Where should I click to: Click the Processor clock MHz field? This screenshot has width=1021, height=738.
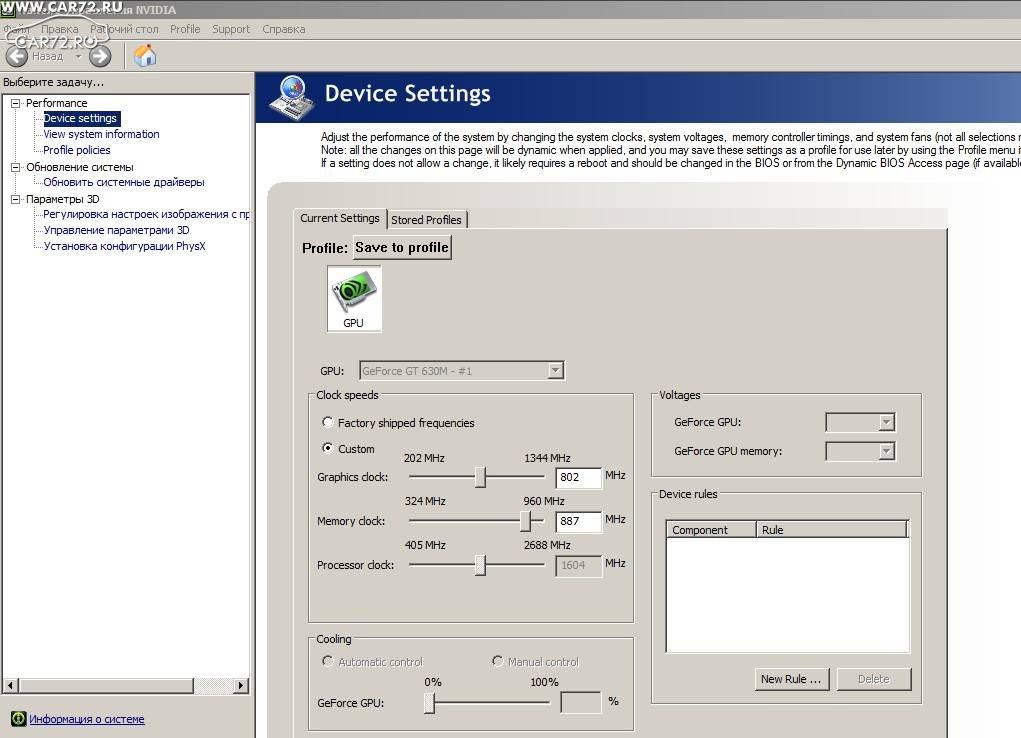pos(578,565)
